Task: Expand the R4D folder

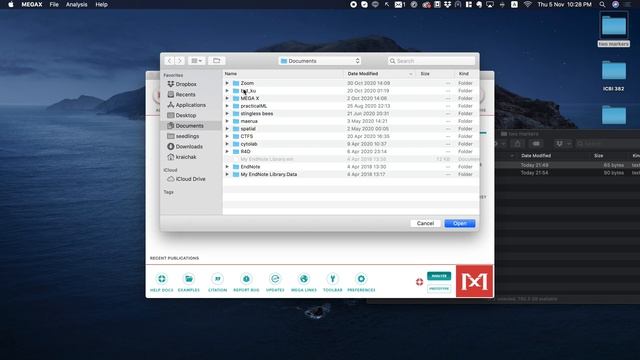Action: pyautogui.click(x=227, y=151)
